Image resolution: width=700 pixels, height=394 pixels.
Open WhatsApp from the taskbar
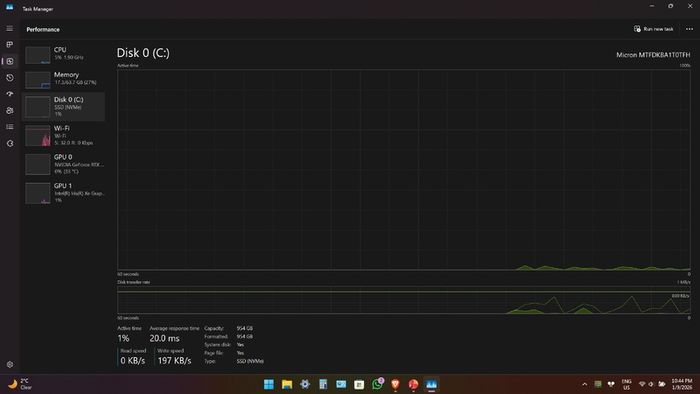pyautogui.click(x=377, y=384)
